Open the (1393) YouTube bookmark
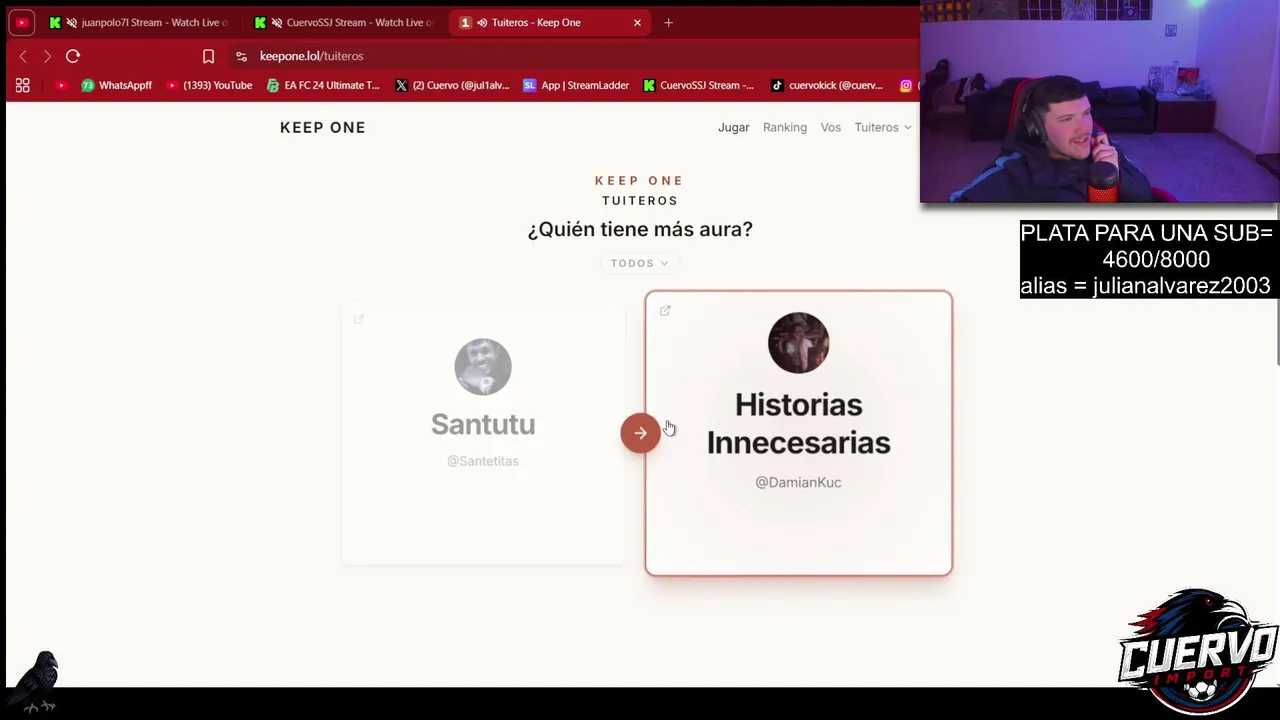1280x720 pixels. 209,85
